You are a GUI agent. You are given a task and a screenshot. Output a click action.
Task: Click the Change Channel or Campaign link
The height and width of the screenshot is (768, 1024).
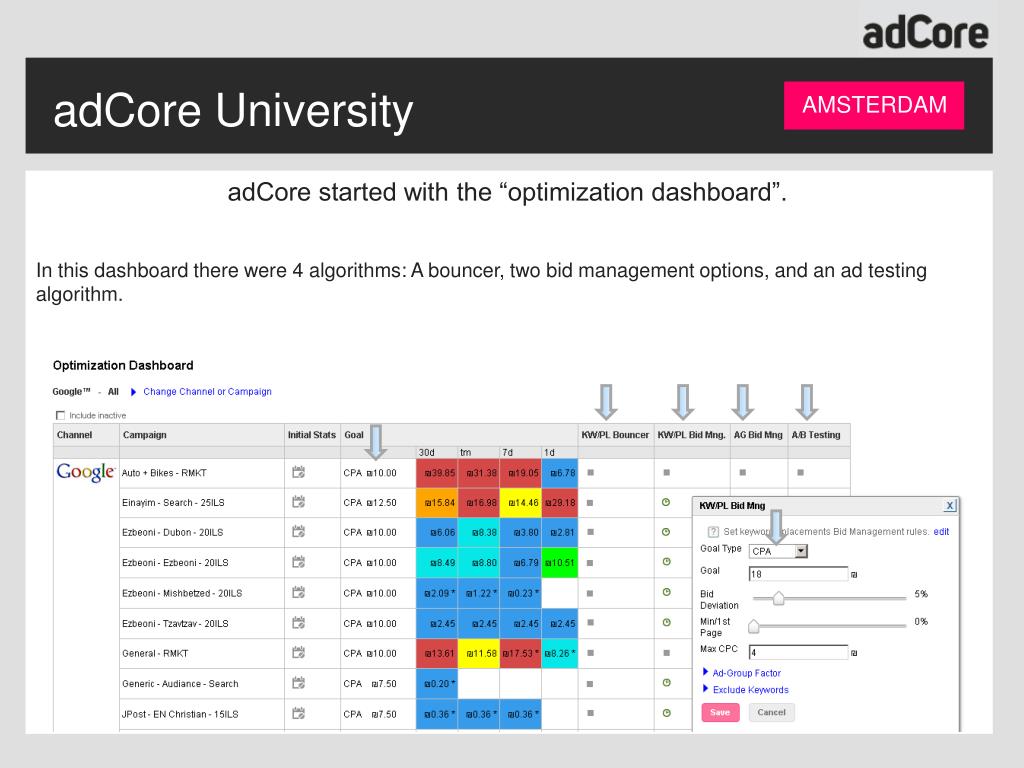coord(207,392)
